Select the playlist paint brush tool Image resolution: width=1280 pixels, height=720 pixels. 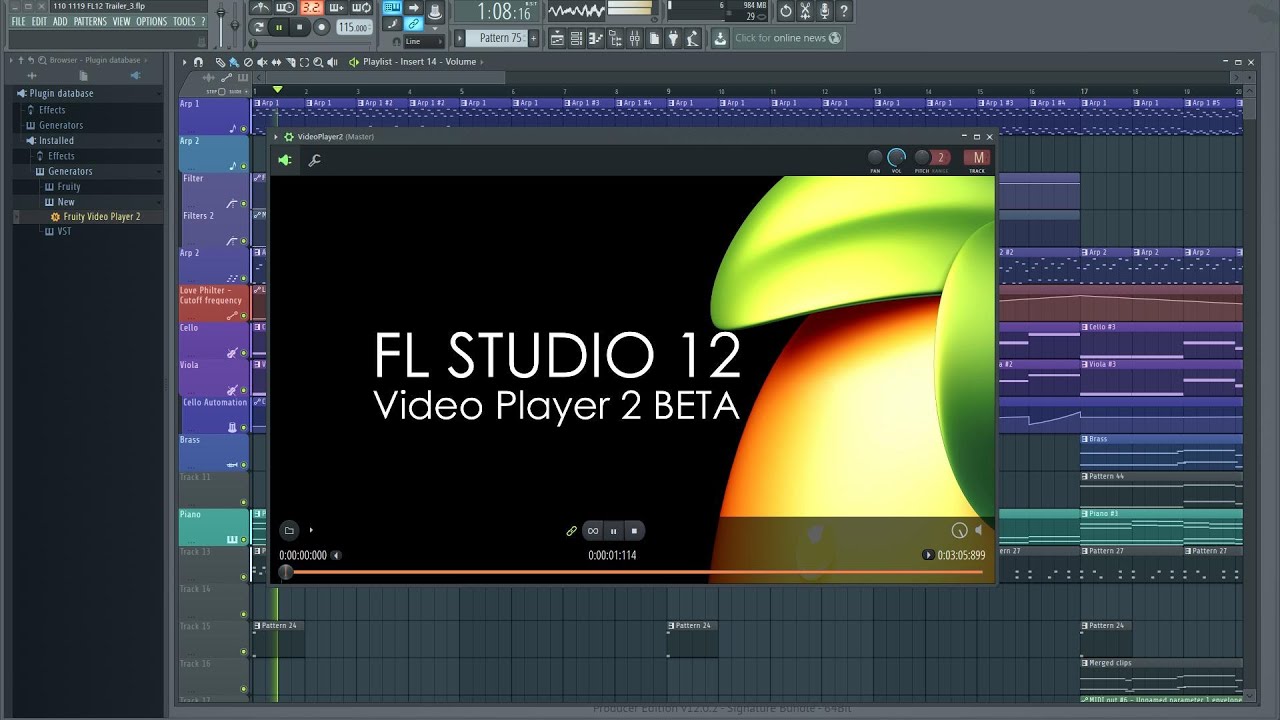[x=234, y=62]
